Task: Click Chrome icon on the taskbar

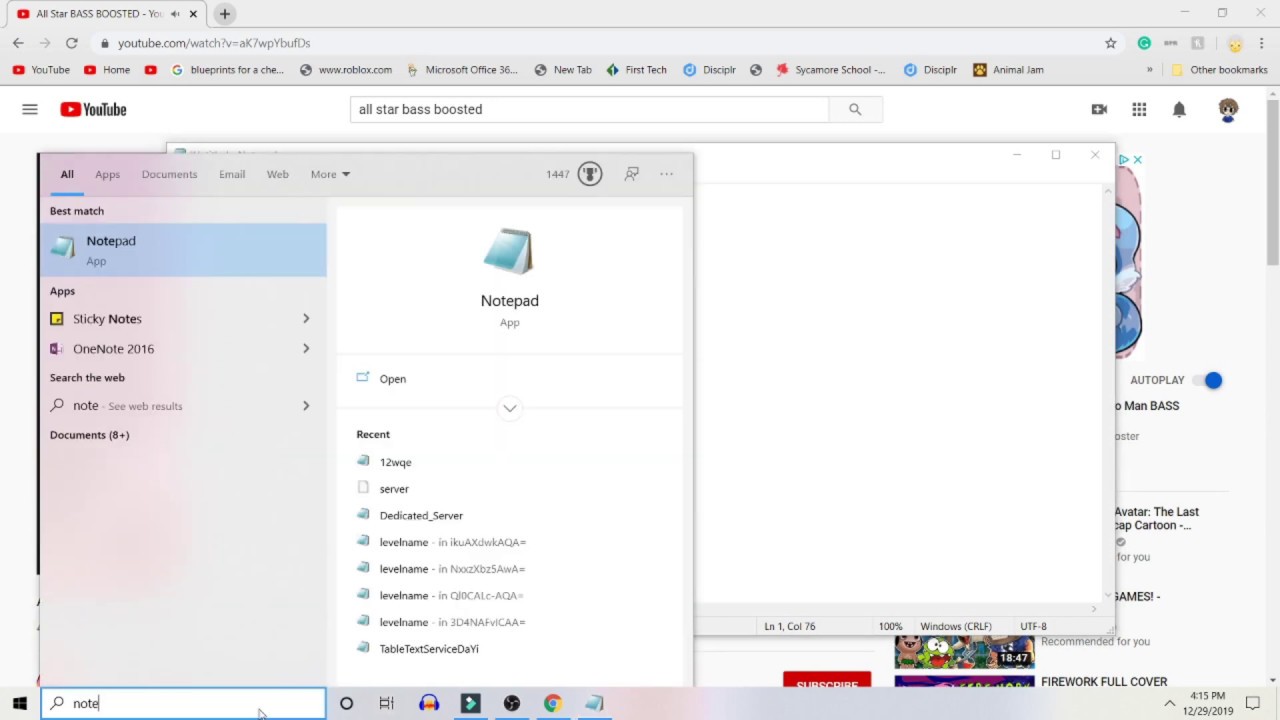Action: pyautogui.click(x=553, y=703)
